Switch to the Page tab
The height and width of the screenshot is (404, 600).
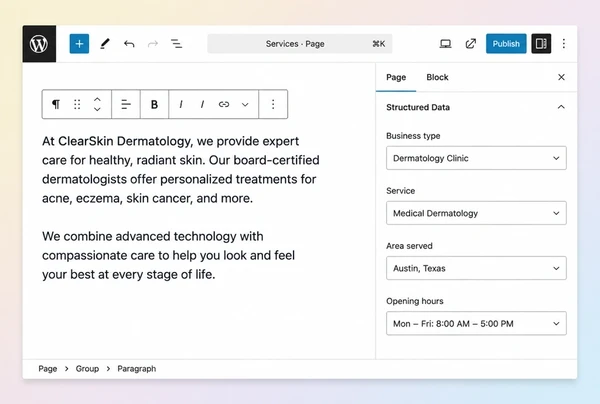point(396,77)
